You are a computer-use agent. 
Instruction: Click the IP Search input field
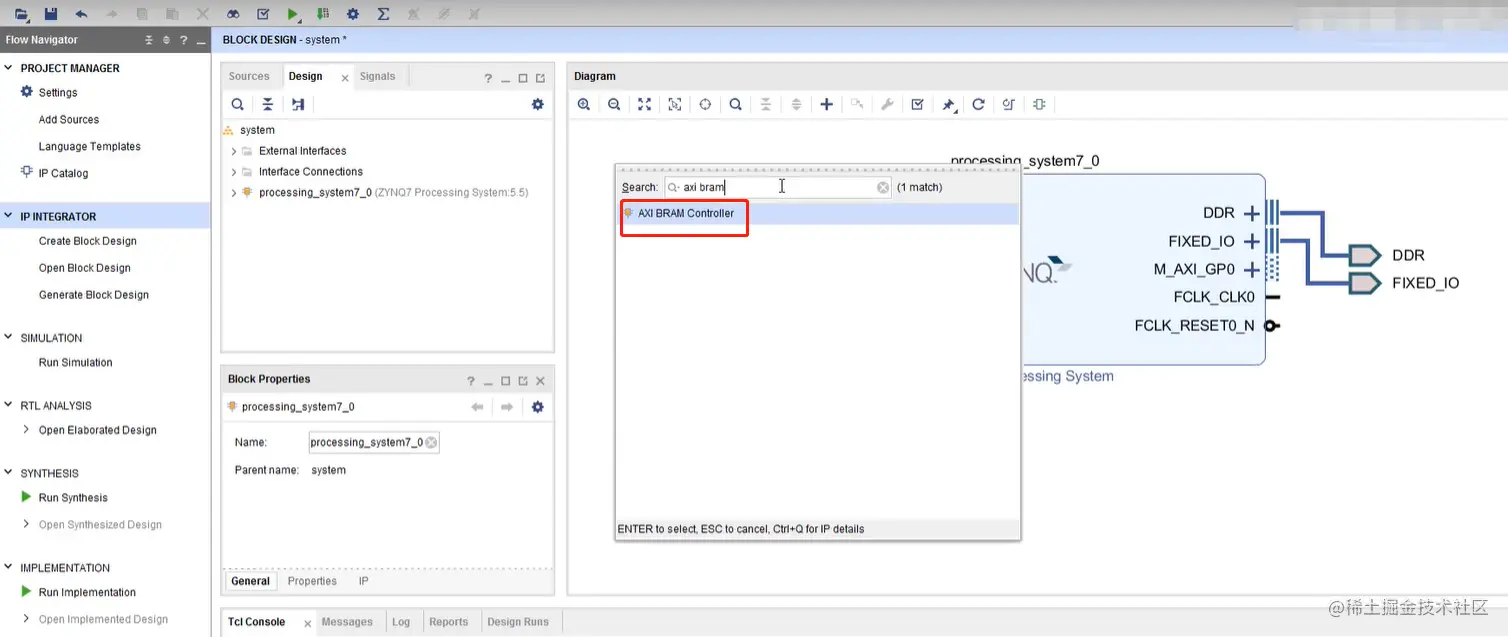tap(776, 187)
